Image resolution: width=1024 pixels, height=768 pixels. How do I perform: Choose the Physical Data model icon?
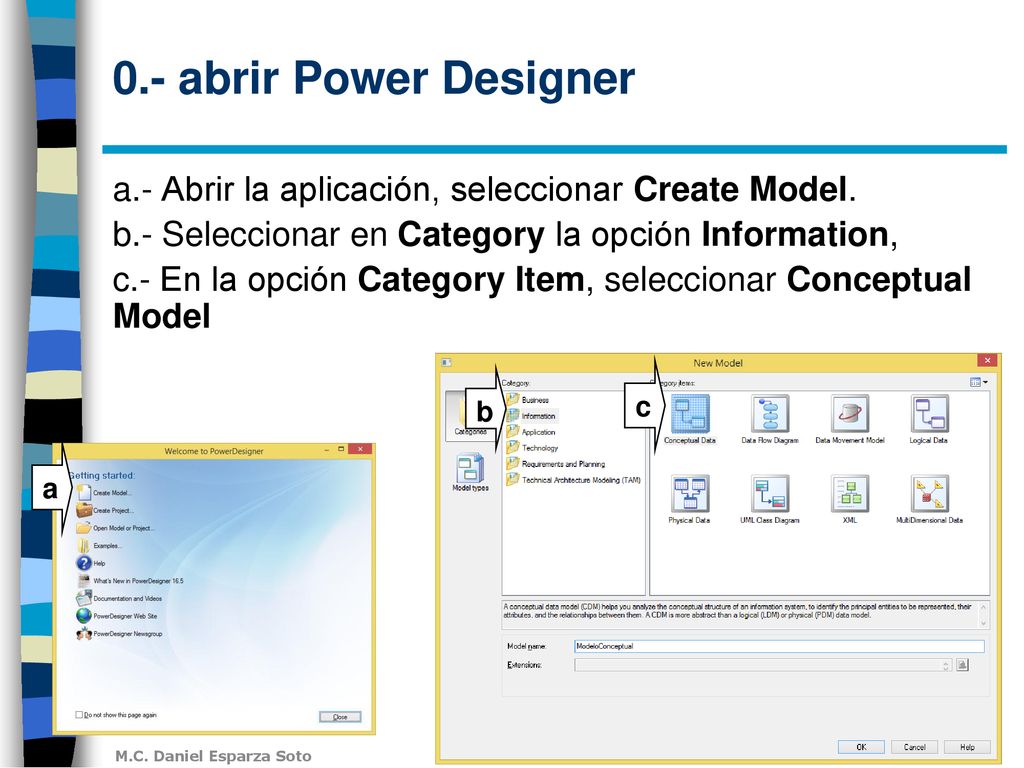pos(690,493)
